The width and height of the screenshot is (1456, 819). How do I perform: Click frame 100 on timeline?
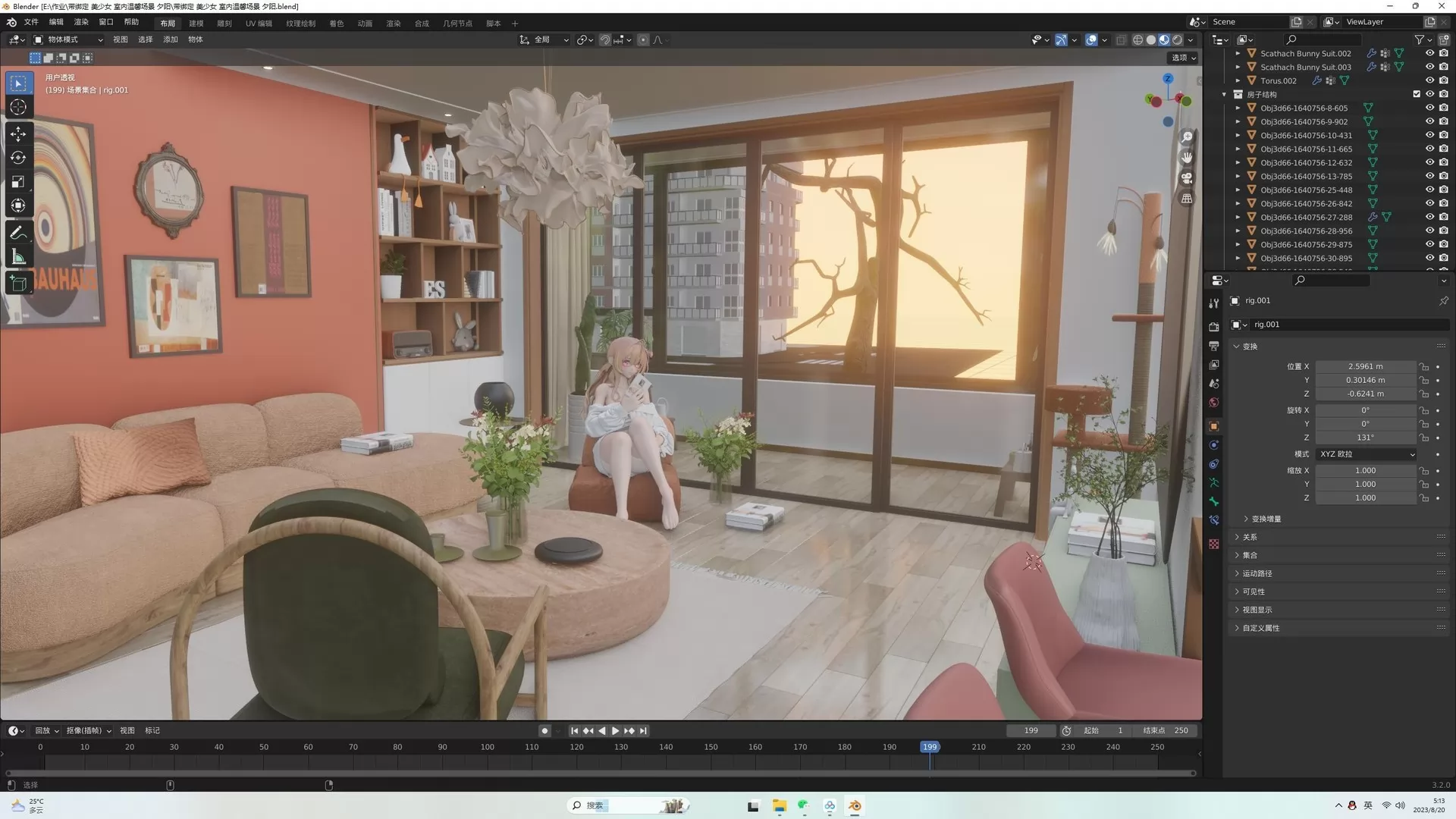487,747
